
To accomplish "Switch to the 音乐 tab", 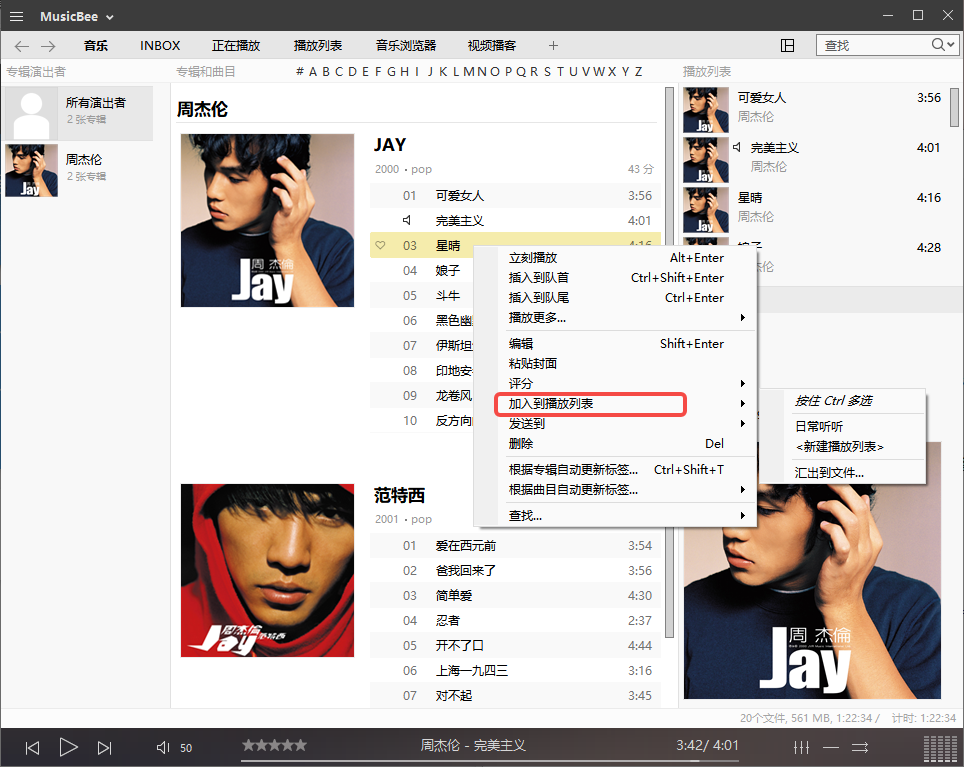I will (96, 45).
